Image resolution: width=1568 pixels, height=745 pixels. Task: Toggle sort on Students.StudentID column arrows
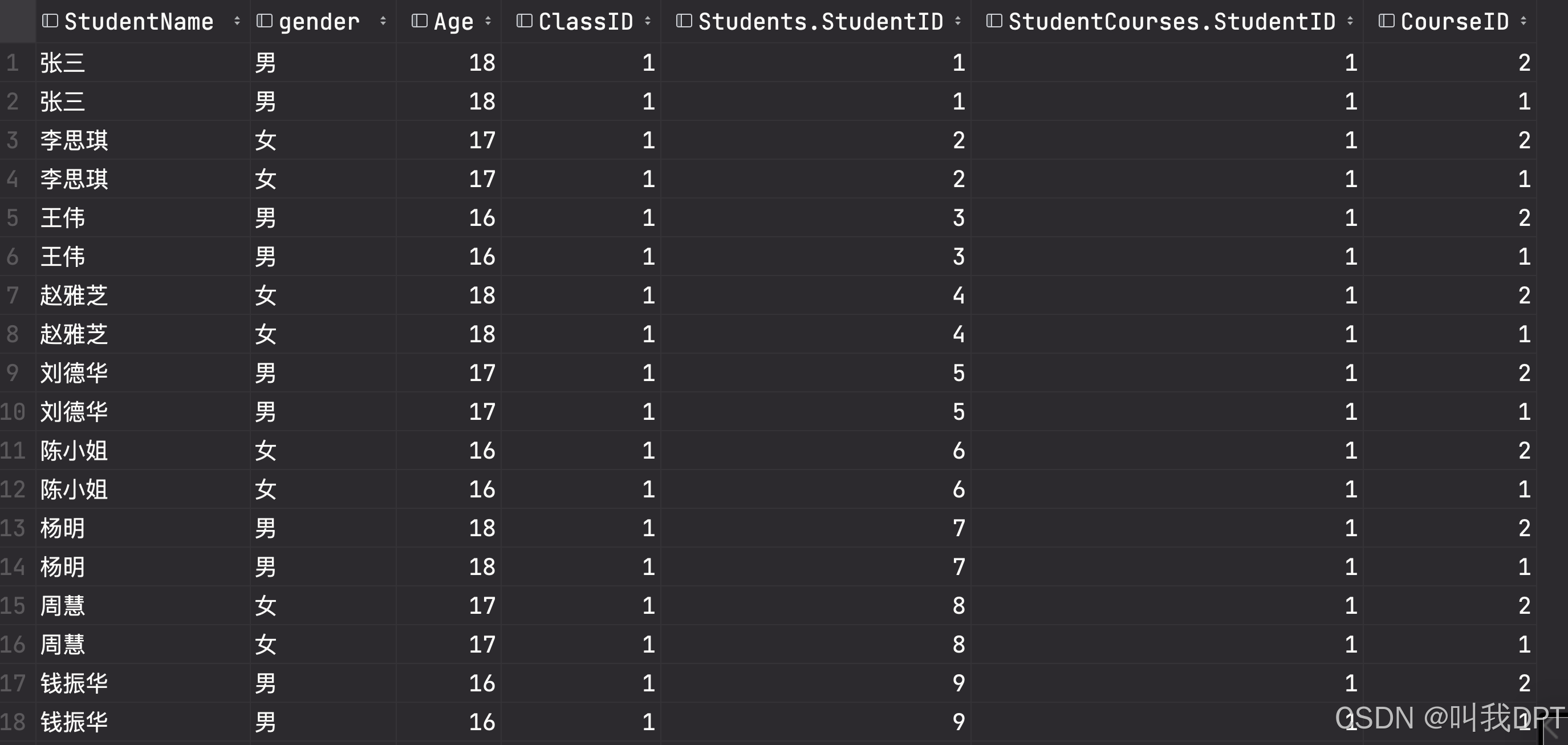(x=958, y=21)
